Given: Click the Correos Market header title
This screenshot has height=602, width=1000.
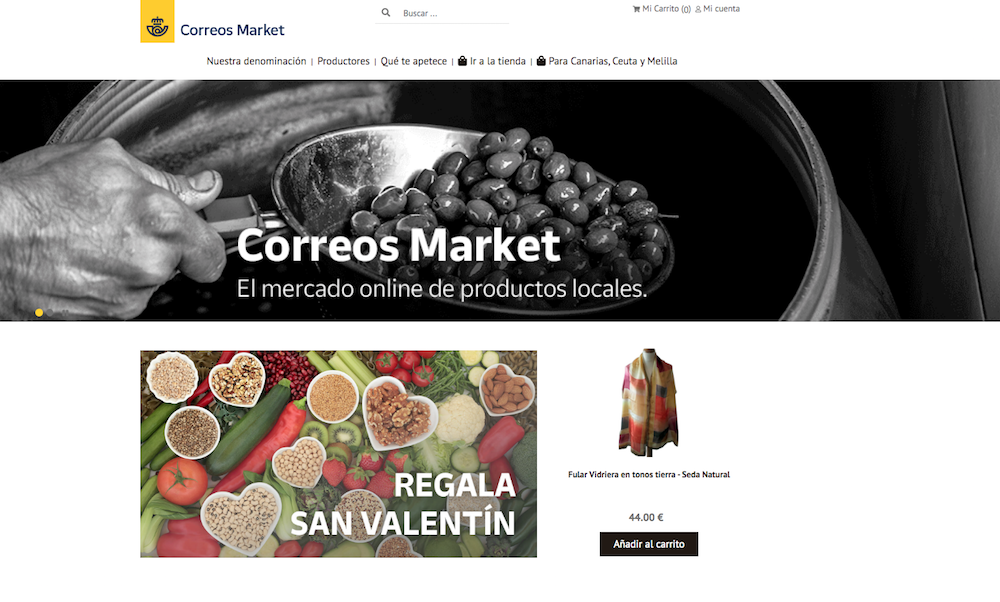Looking at the screenshot, I should (x=232, y=30).
